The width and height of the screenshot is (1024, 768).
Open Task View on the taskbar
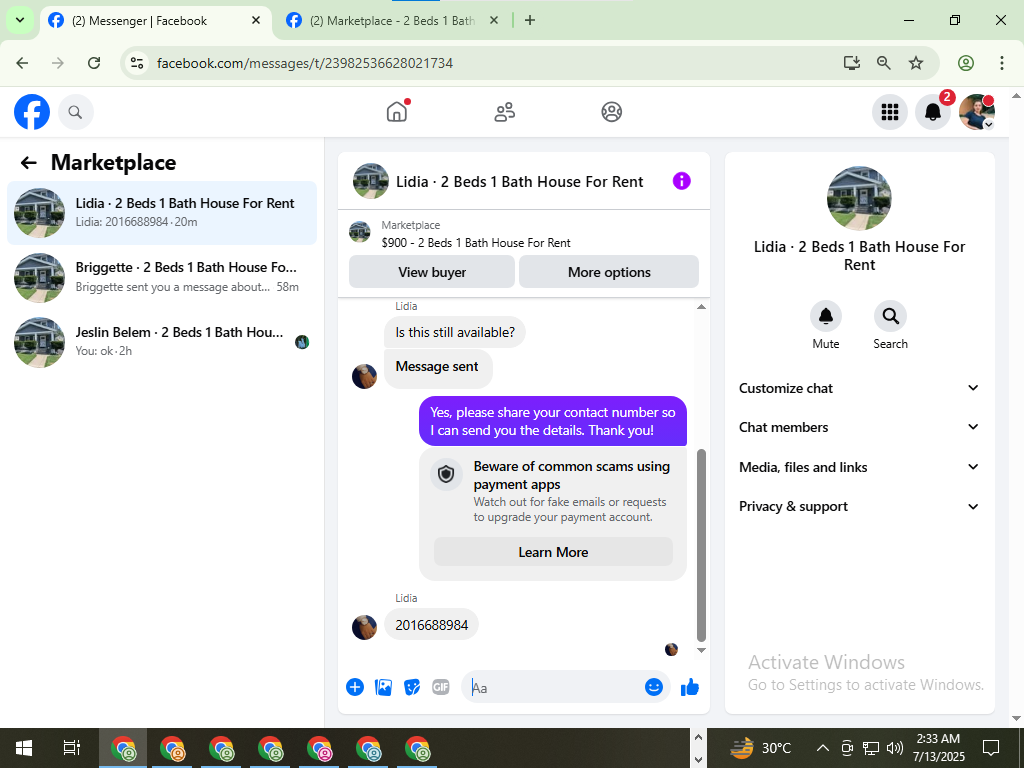(x=72, y=748)
